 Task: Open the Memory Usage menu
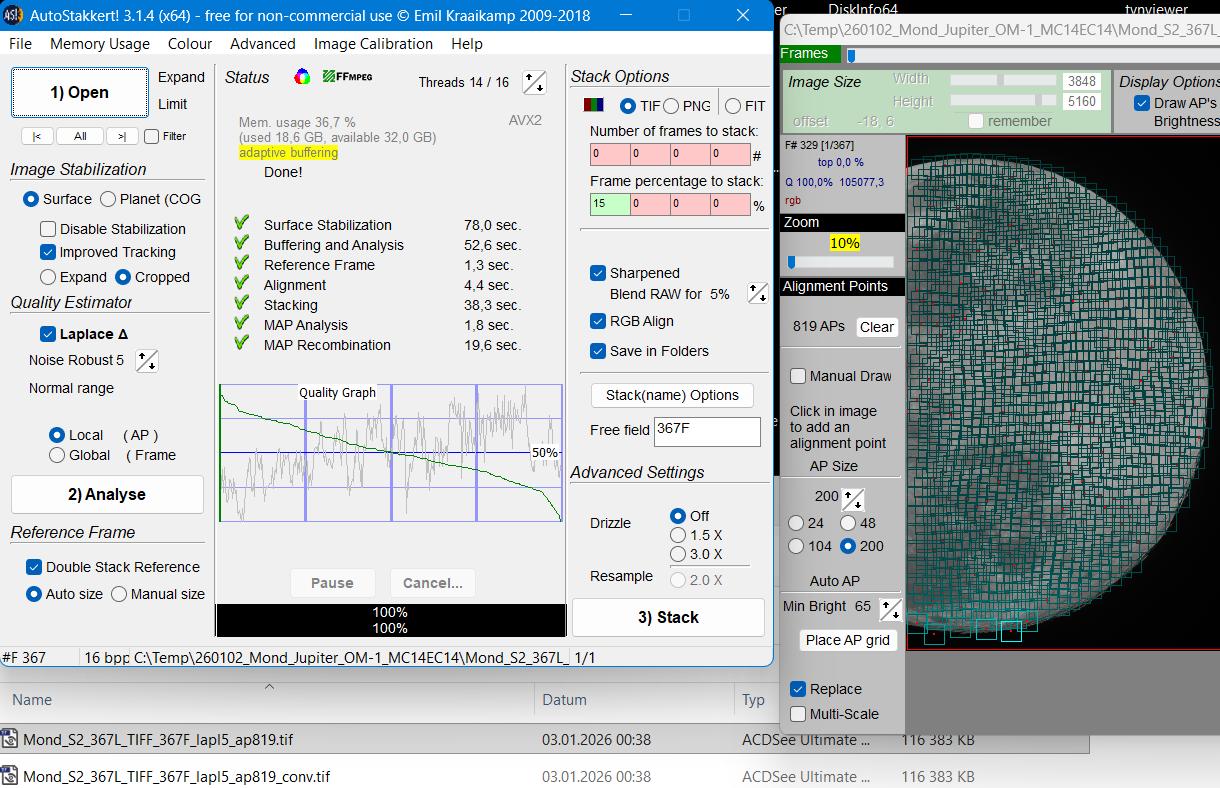click(100, 44)
